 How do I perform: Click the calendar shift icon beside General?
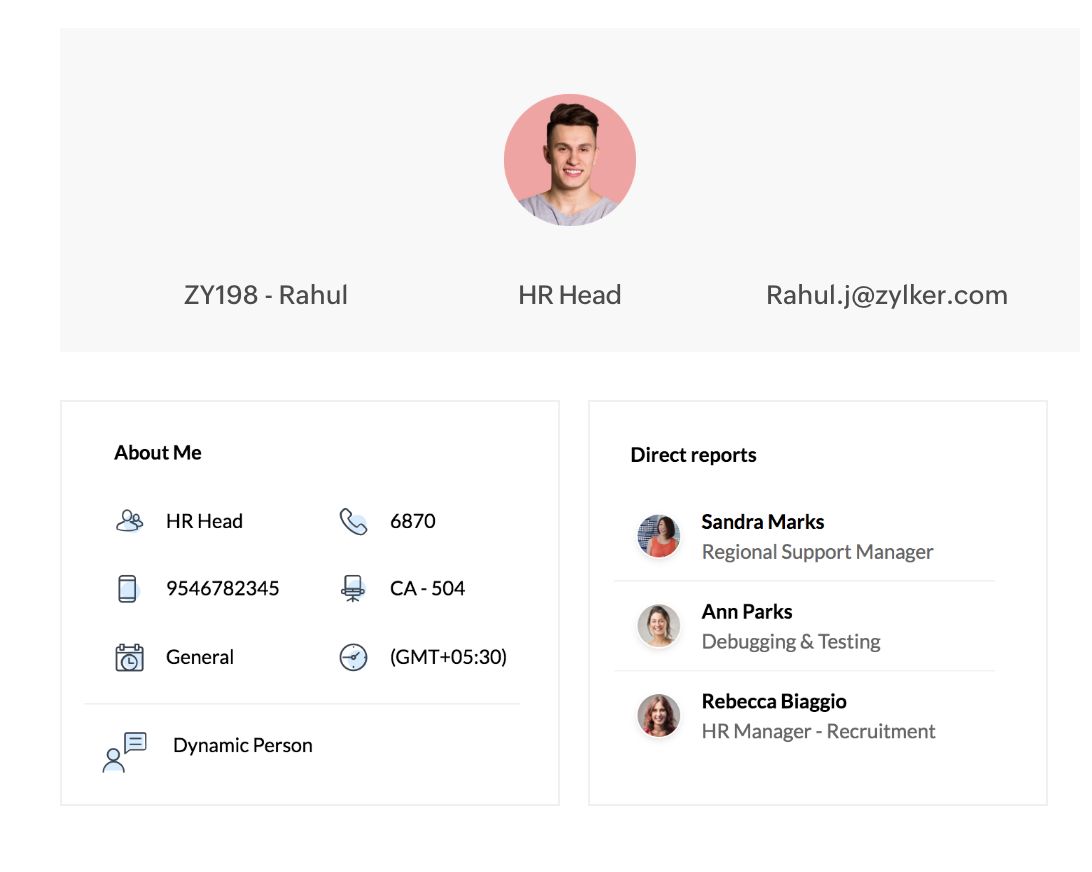pos(129,657)
